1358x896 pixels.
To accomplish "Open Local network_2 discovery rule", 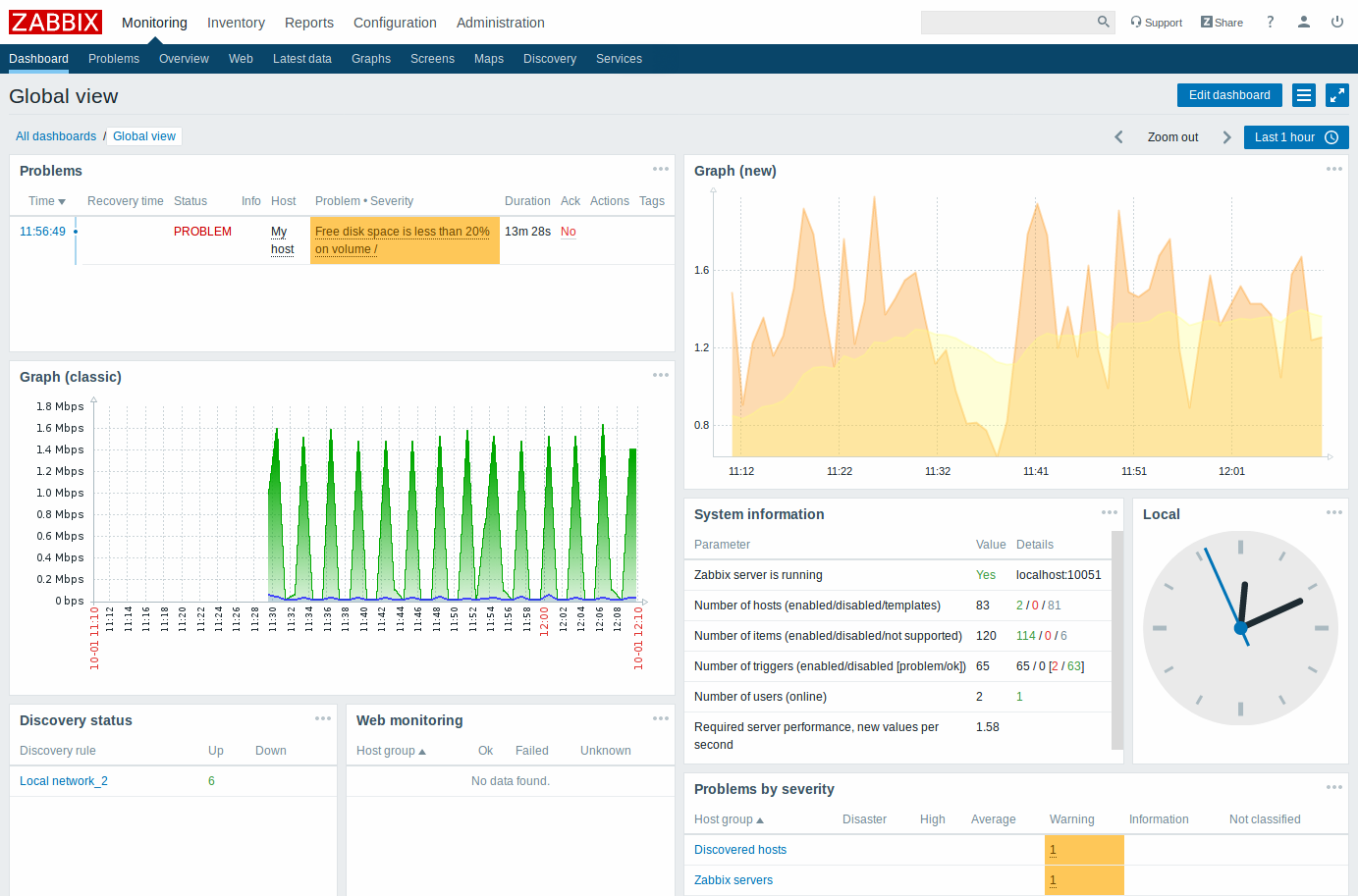I will click(64, 781).
